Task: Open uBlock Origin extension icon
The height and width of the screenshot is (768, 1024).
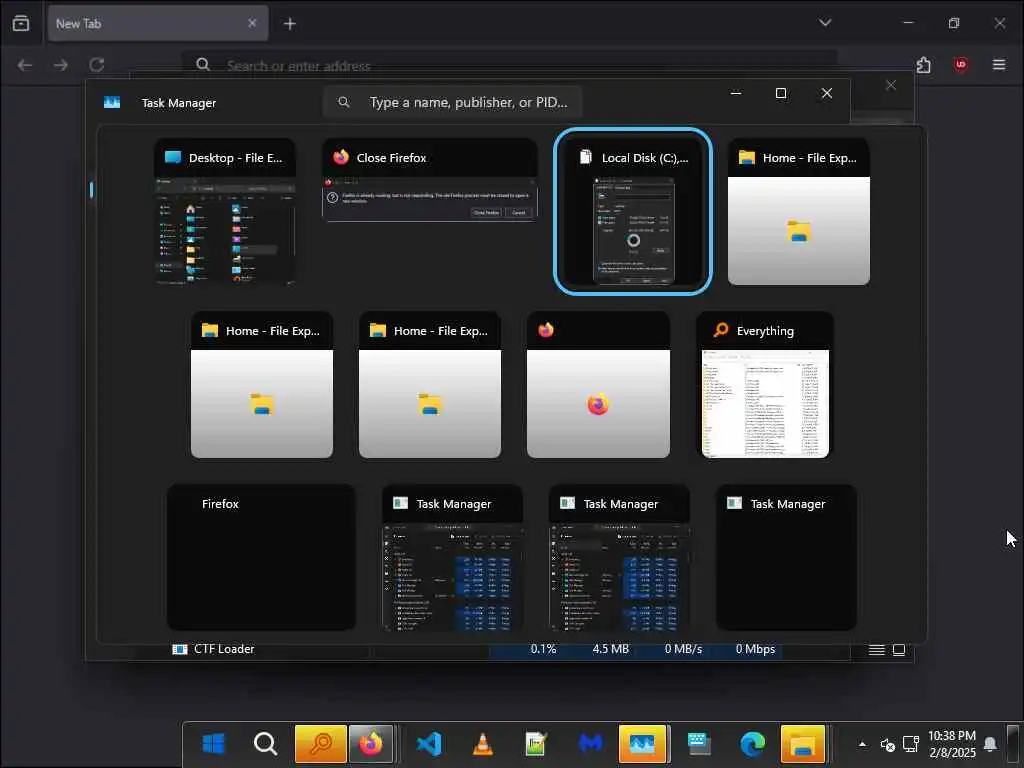Action: [961, 65]
